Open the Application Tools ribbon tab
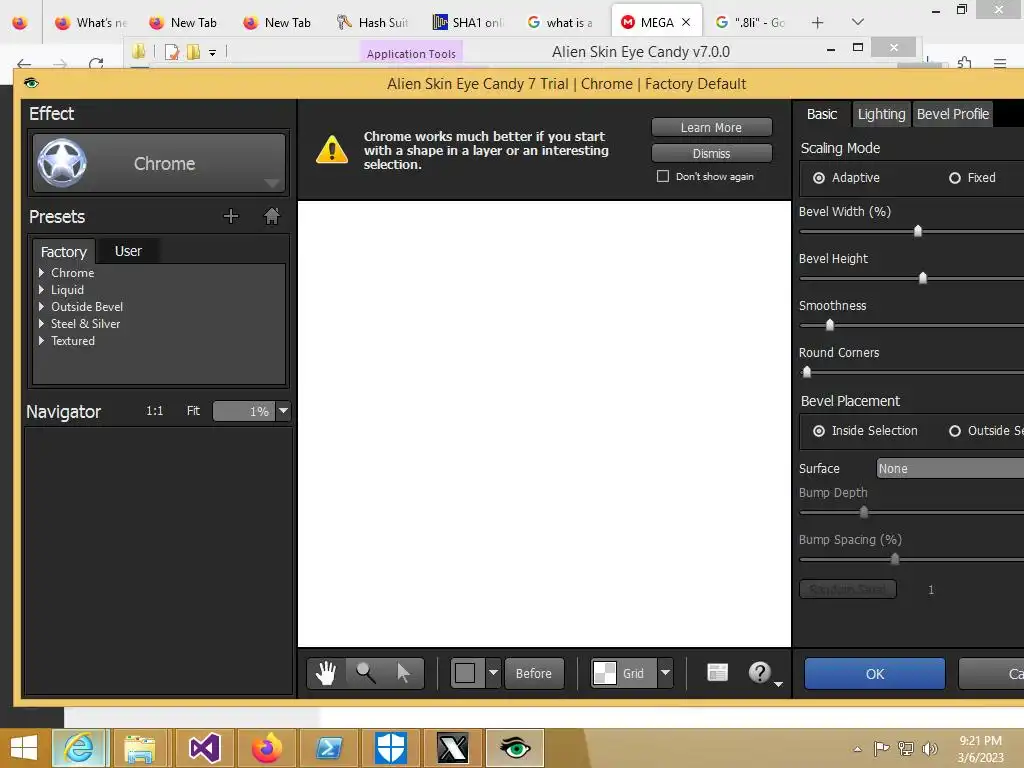 411,54
